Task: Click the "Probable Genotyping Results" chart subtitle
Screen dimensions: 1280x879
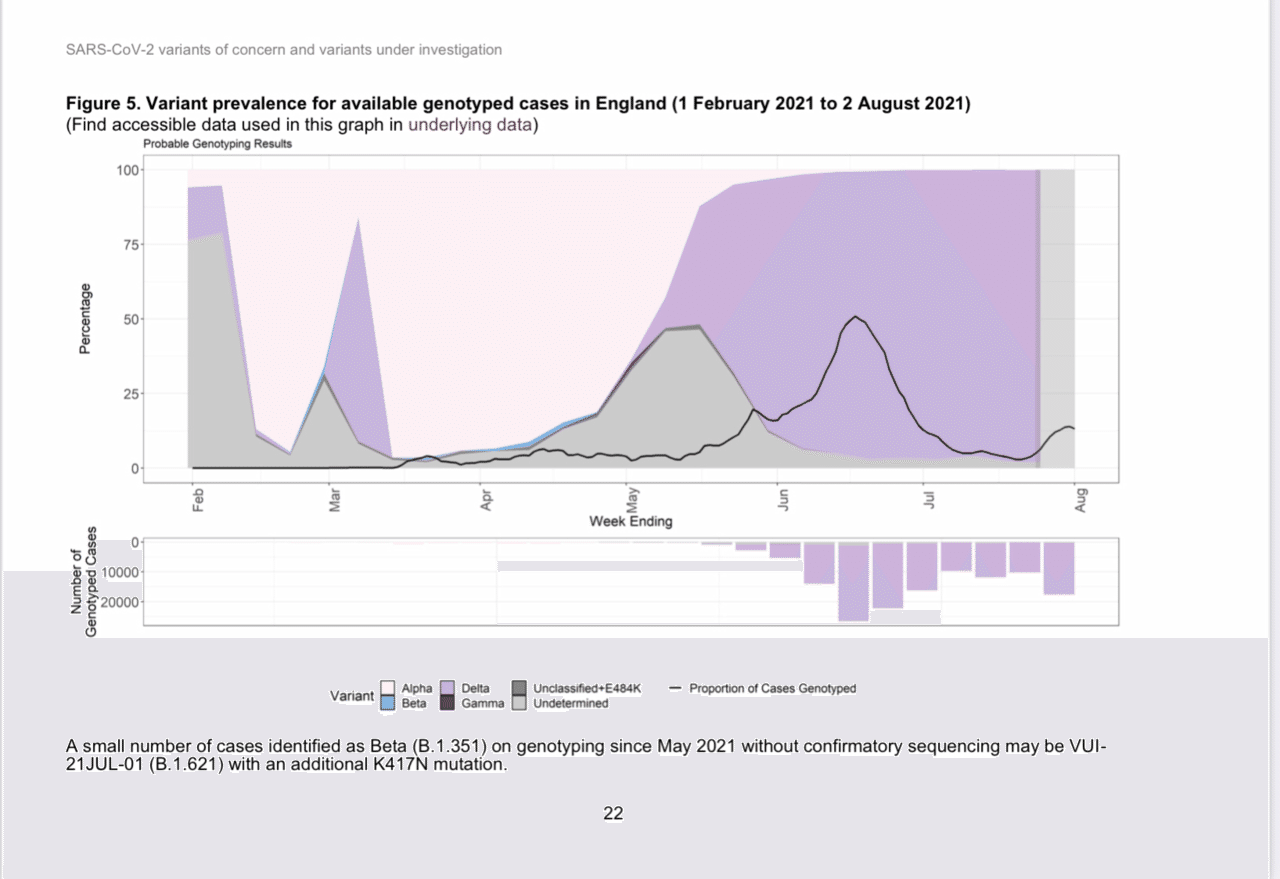Action: point(218,145)
